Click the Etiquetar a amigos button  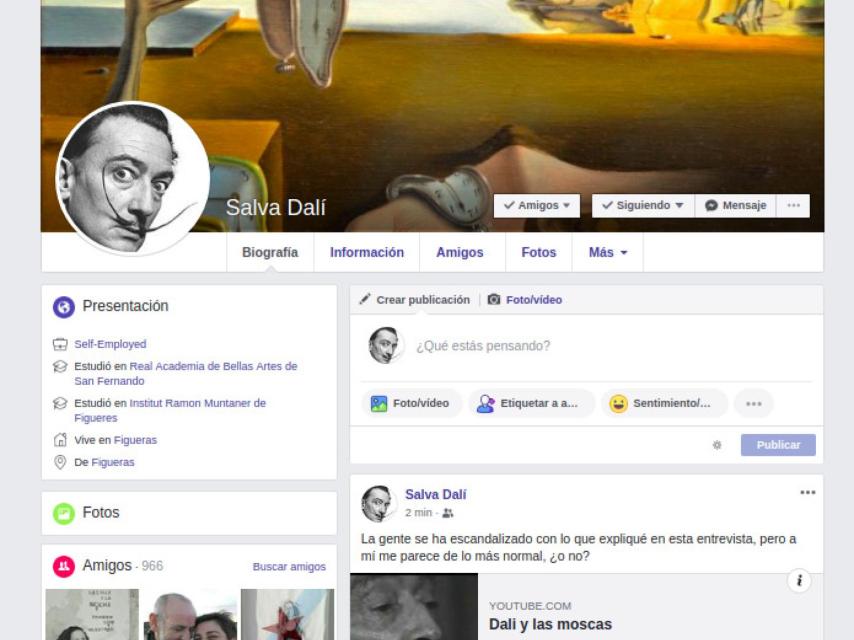pyautogui.click(x=531, y=404)
